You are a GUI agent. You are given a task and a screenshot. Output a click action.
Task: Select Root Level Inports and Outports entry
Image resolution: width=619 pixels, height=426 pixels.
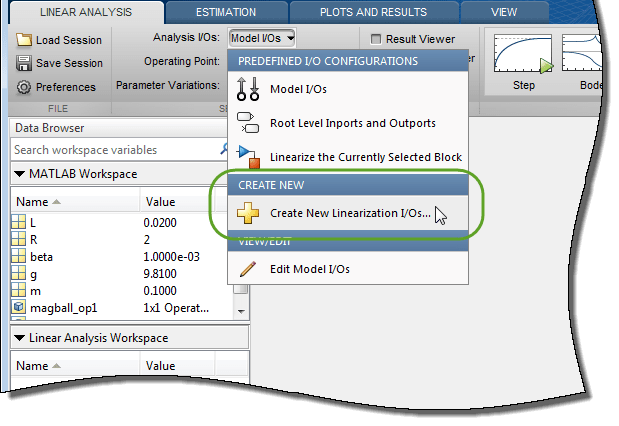(x=348, y=123)
